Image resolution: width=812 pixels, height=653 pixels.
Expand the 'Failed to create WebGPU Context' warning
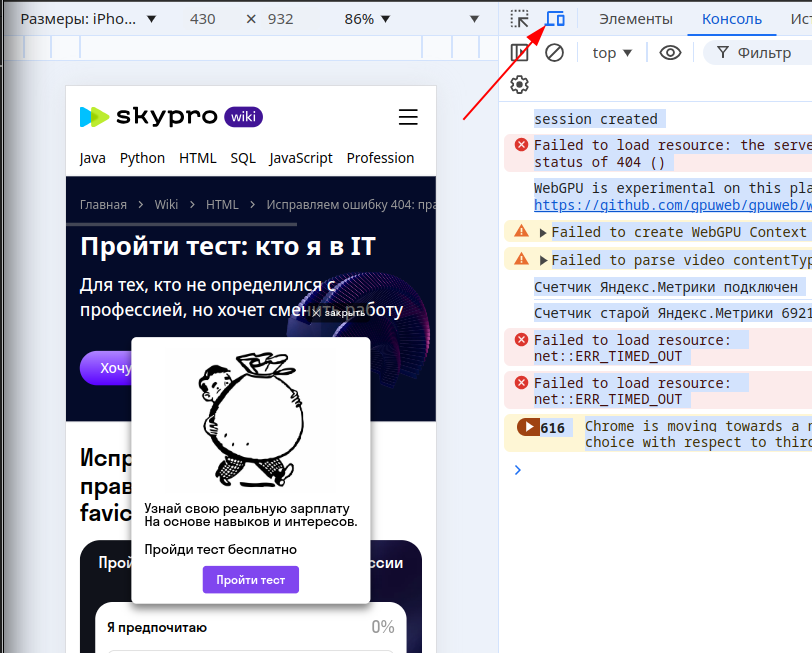(x=543, y=232)
